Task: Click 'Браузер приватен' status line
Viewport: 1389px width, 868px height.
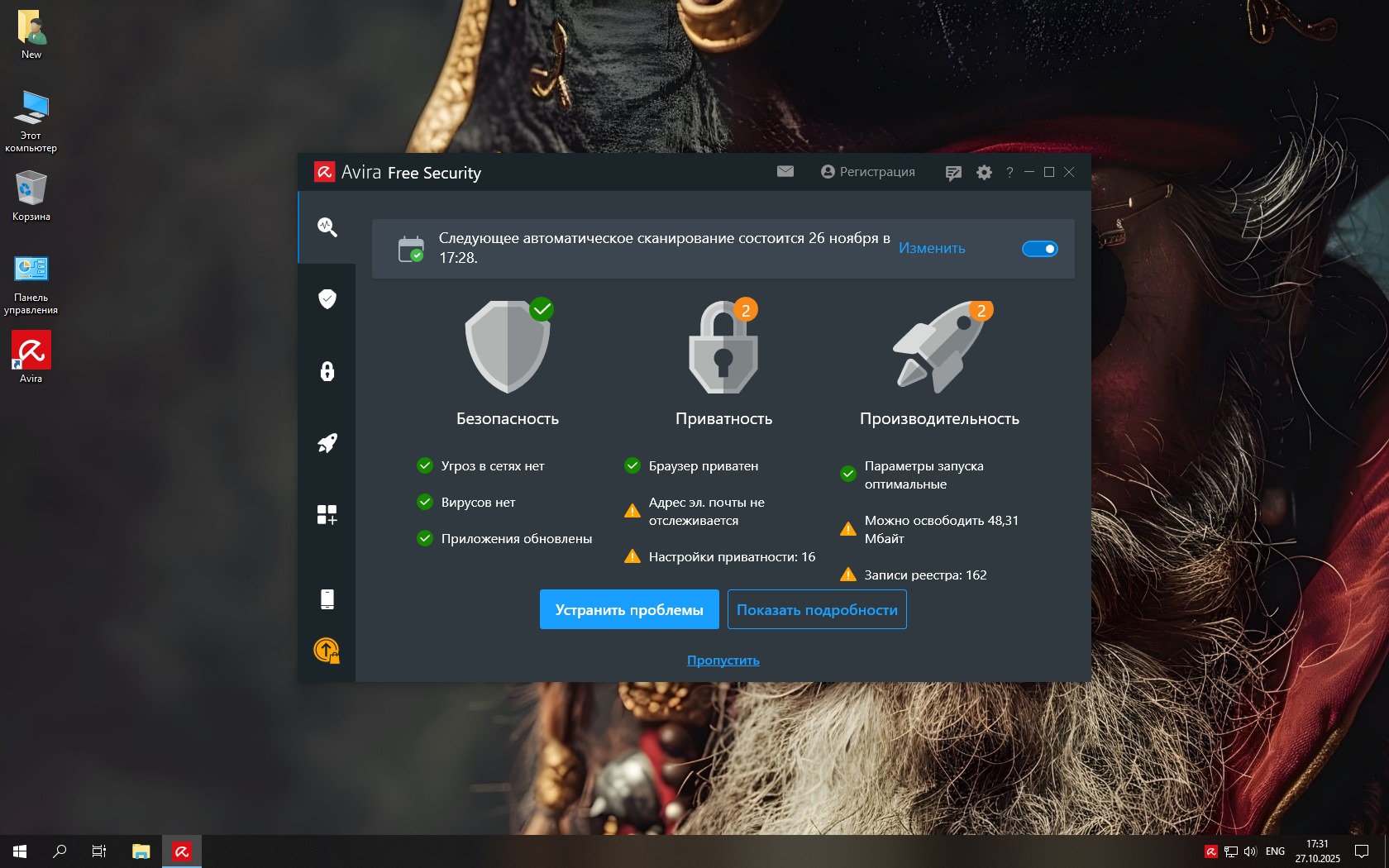Action: [691, 466]
